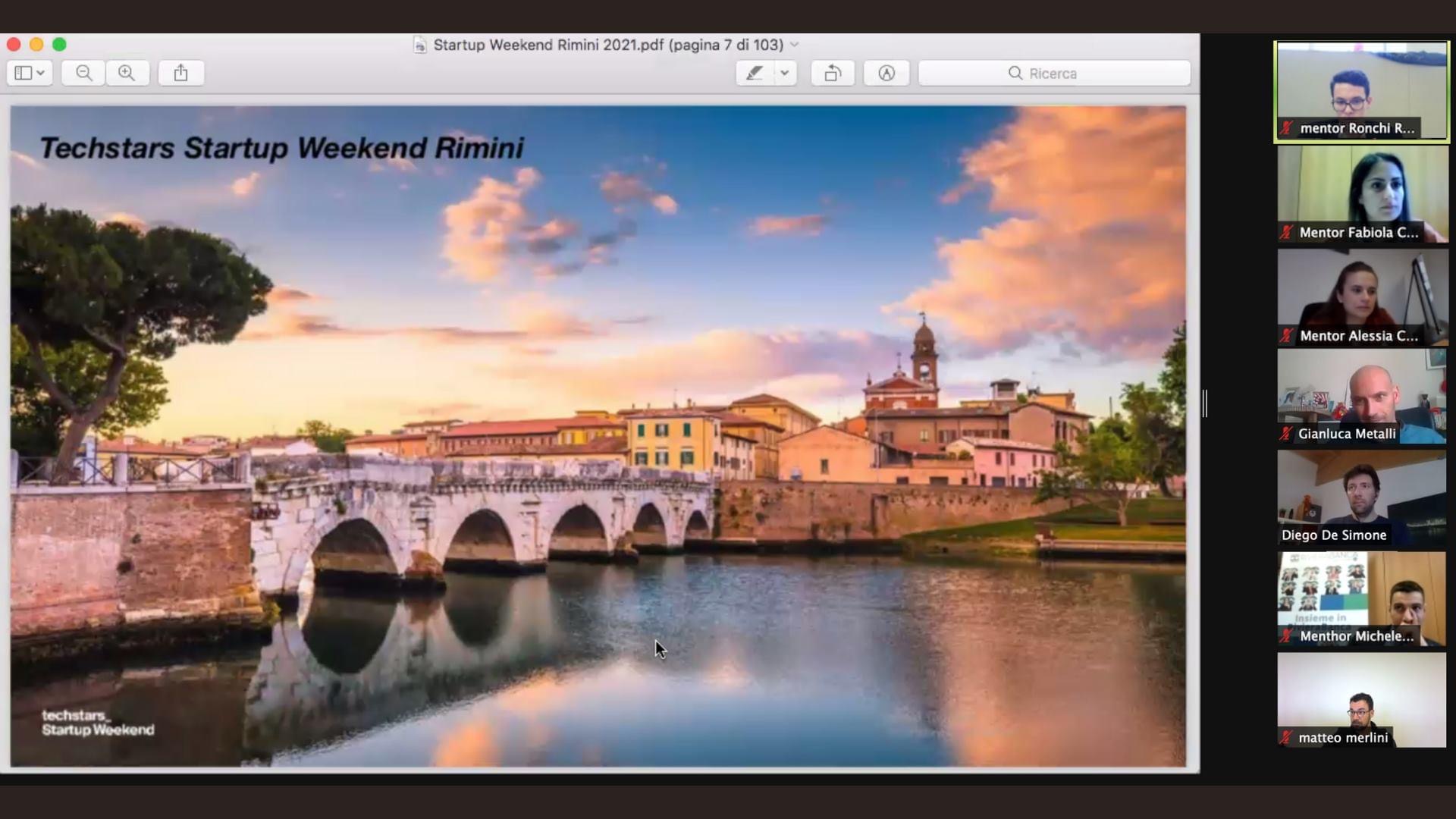Click the rotate page icon
The height and width of the screenshot is (819, 1456).
[x=833, y=73]
